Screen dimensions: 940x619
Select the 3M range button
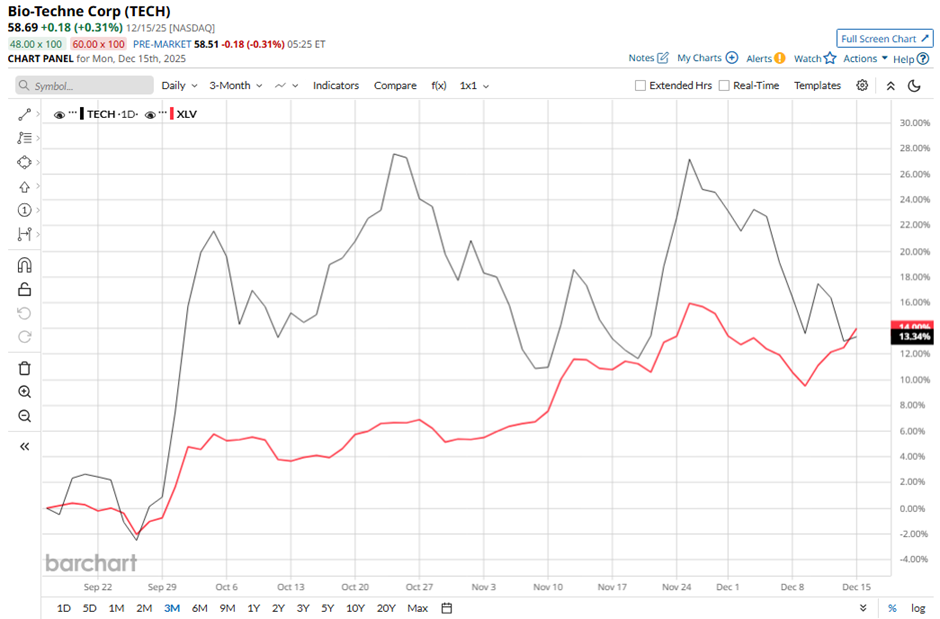click(172, 608)
